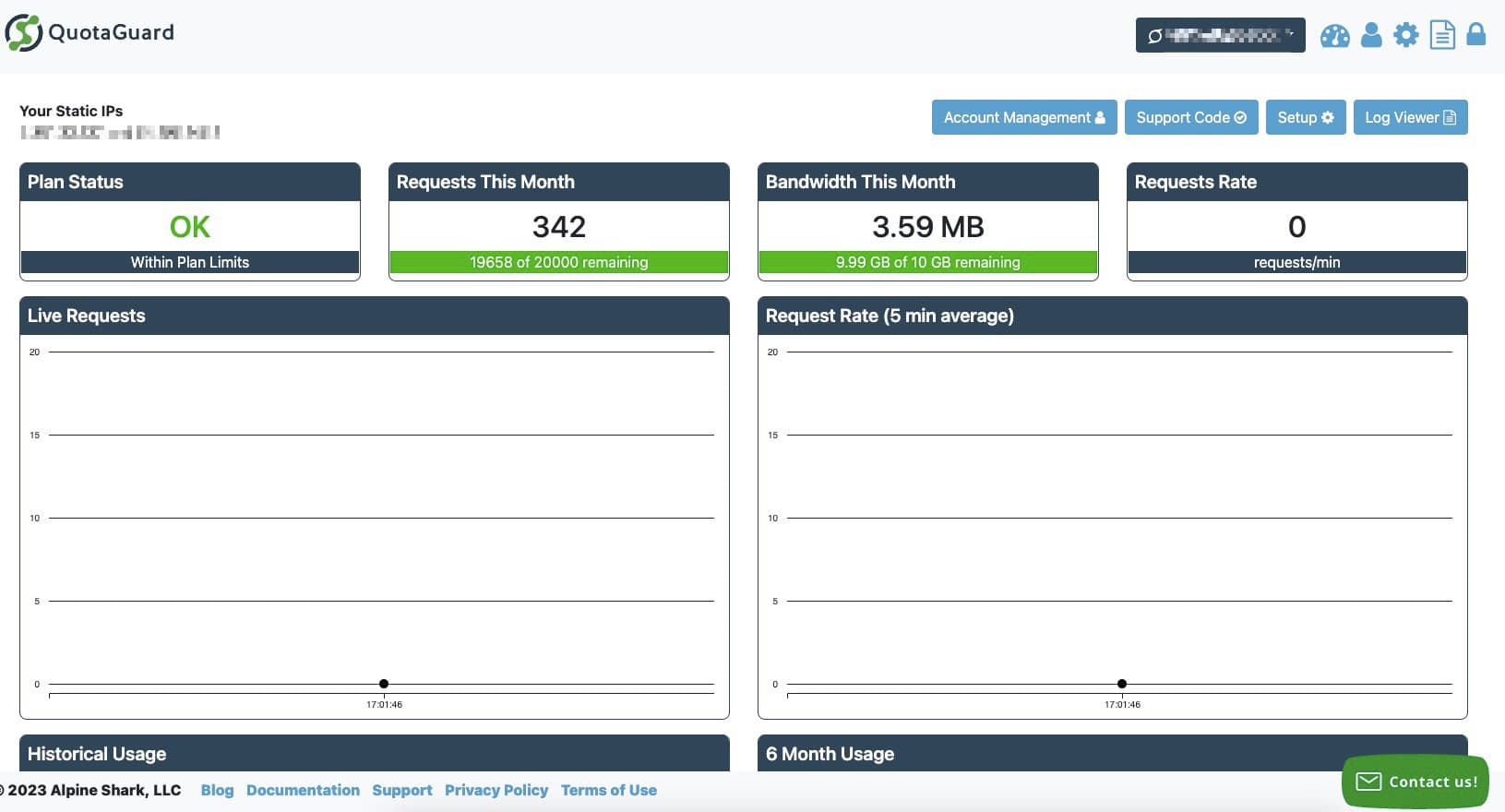Click the padlock icon in header
Viewport: 1505px width, 812px height.
click(1476, 34)
